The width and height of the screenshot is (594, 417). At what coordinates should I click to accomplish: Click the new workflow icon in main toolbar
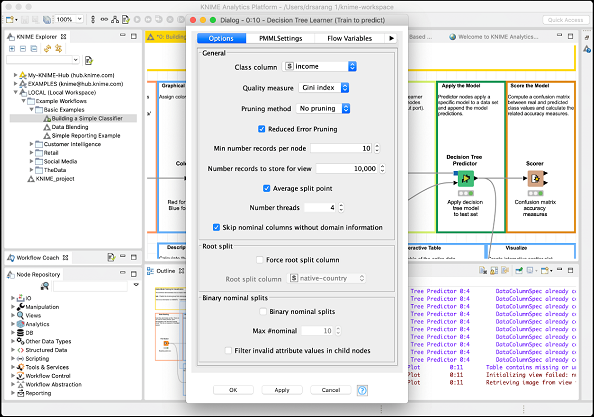click(10, 19)
